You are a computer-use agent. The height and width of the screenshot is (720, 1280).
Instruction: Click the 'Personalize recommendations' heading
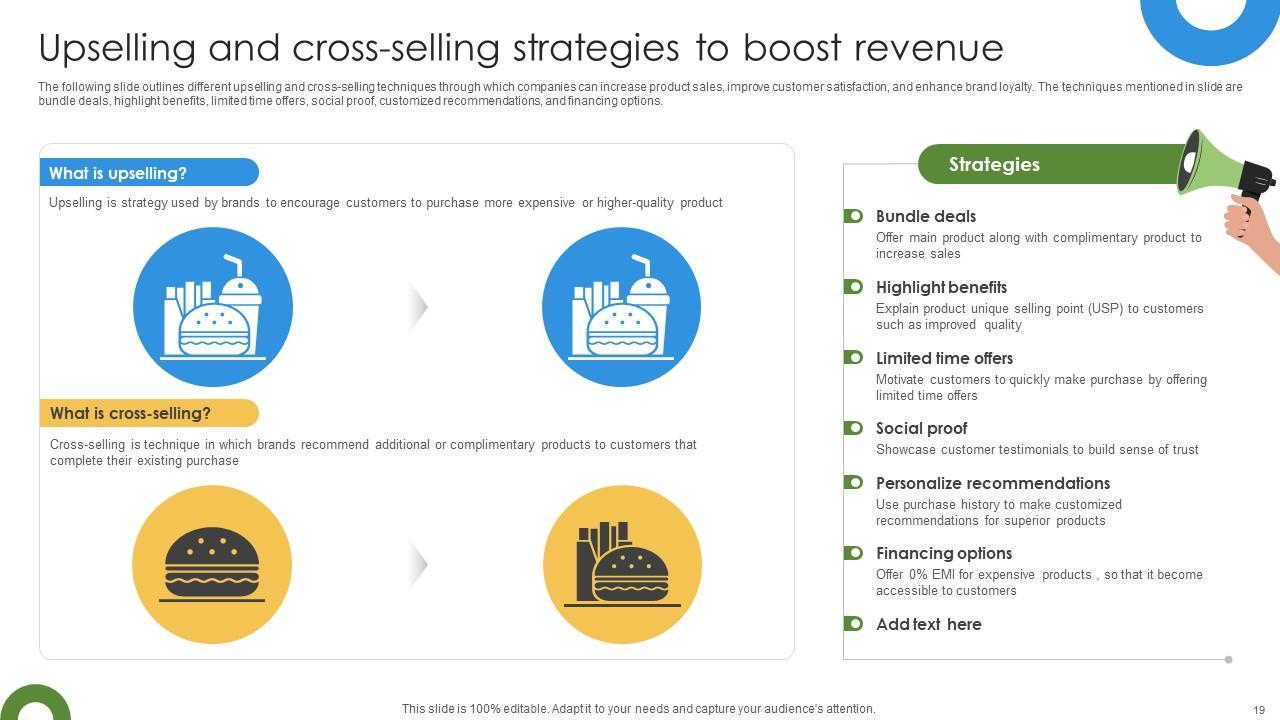click(992, 483)
